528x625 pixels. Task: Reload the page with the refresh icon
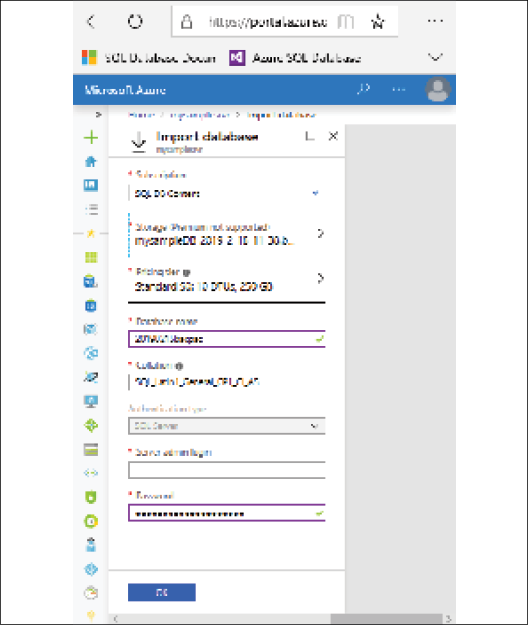tap(135, 22)
